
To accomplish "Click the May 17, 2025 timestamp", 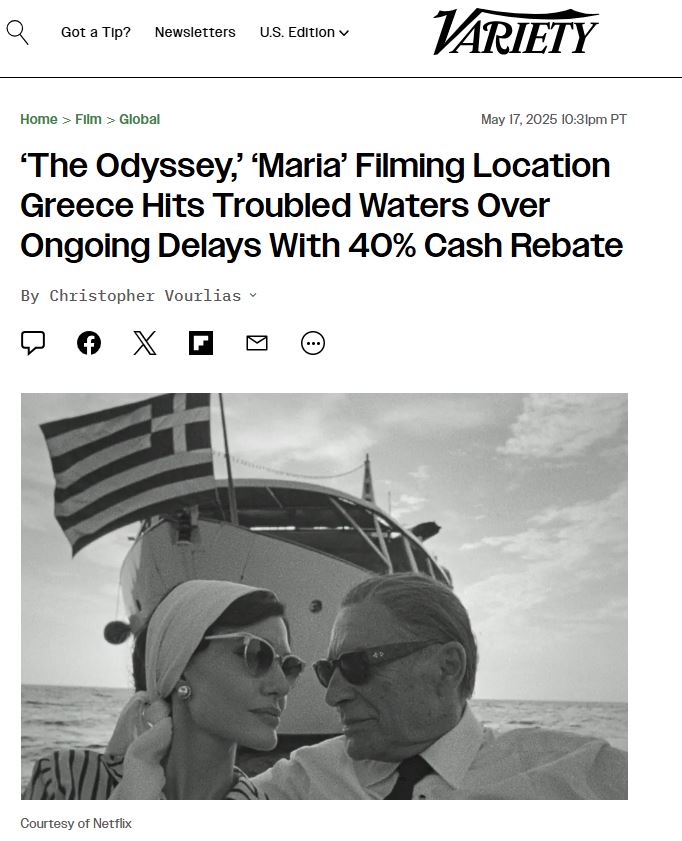I will 553,119.
